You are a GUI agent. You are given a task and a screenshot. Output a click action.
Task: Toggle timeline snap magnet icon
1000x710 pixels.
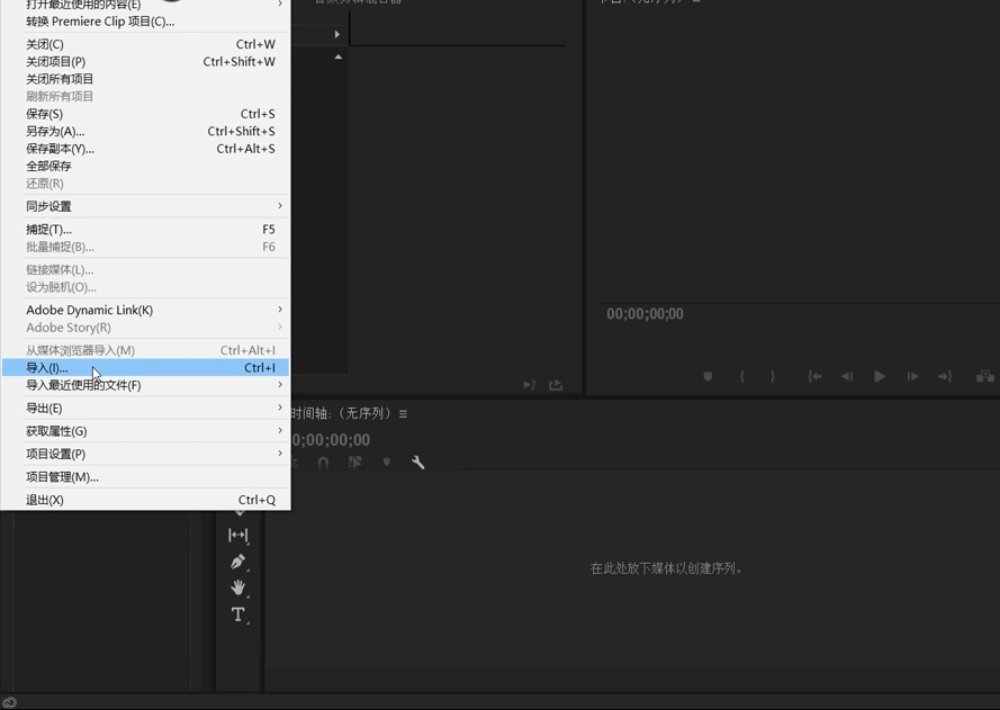pyautogui.click(x=323, y=462)
